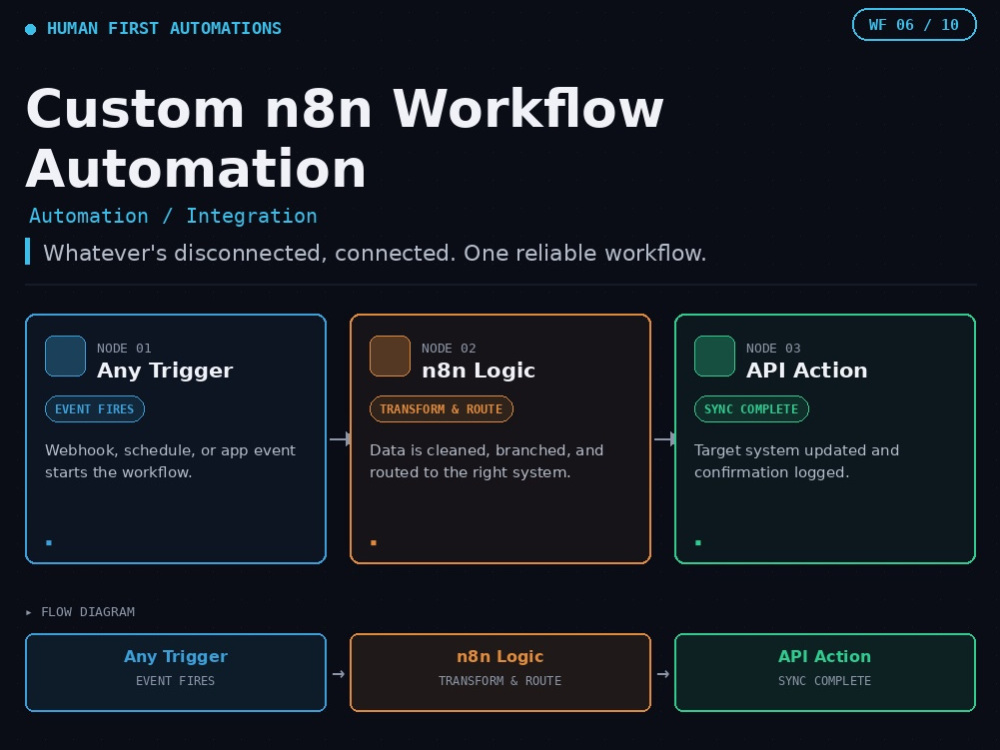
Task: Select the n8n Logic flow diagram box
Action: [x=500, y=672]
